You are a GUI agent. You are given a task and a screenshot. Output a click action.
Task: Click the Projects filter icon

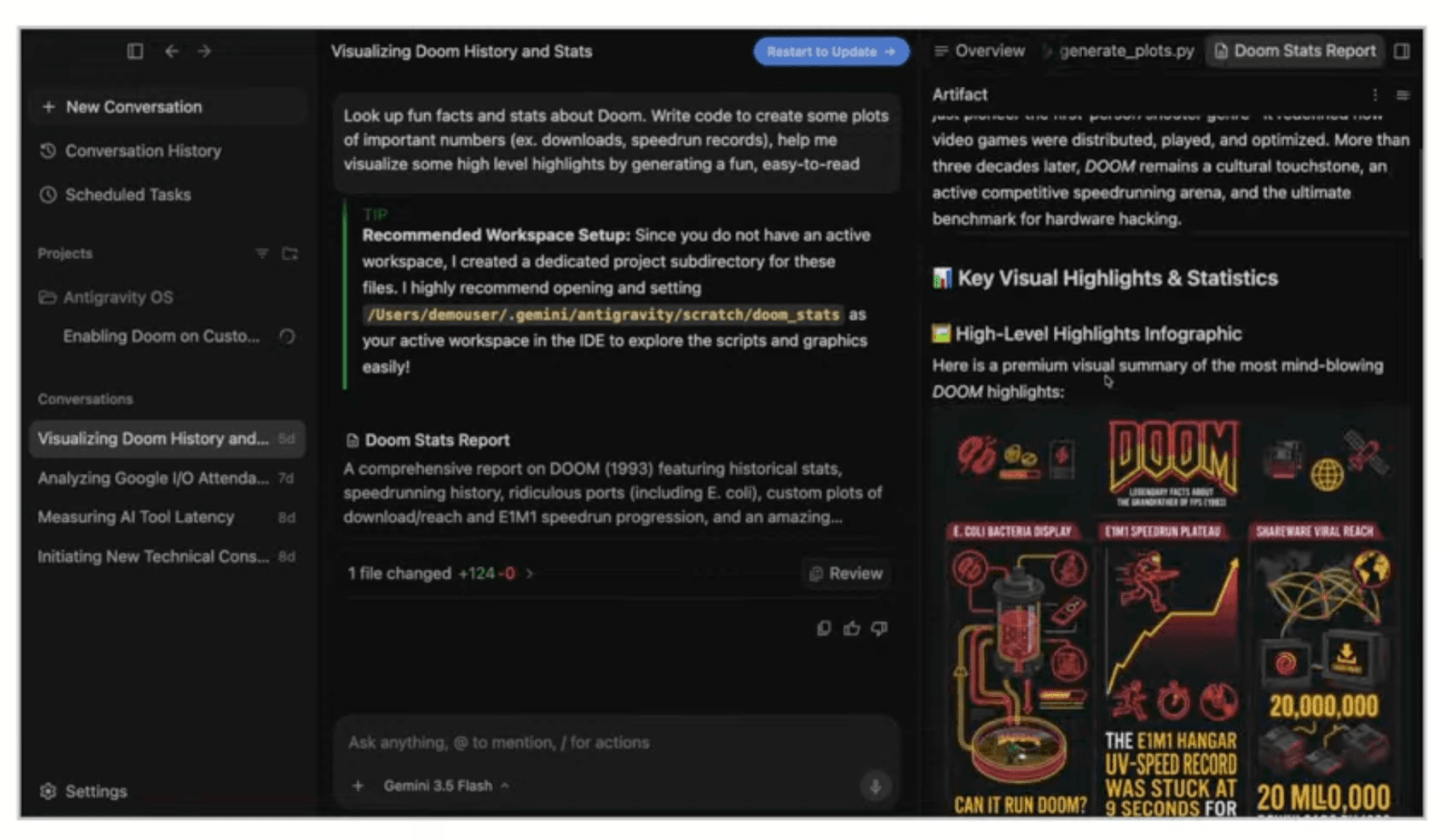pyautogui.click(x=262, y=254)
